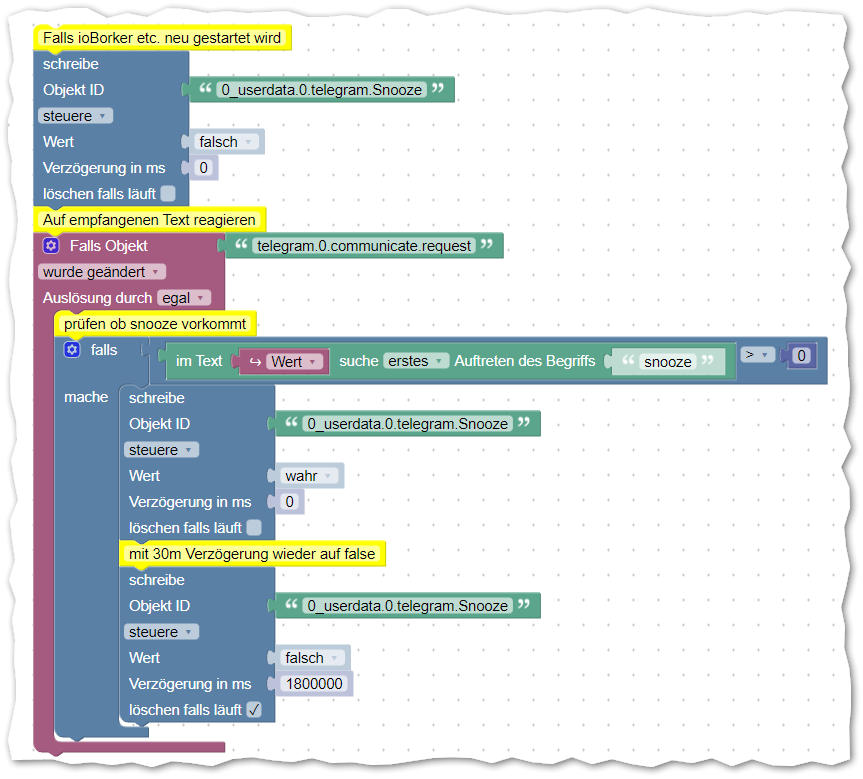Select the yellow comment 'prüfen ob snooze vorkommt'

coord(155,324)
